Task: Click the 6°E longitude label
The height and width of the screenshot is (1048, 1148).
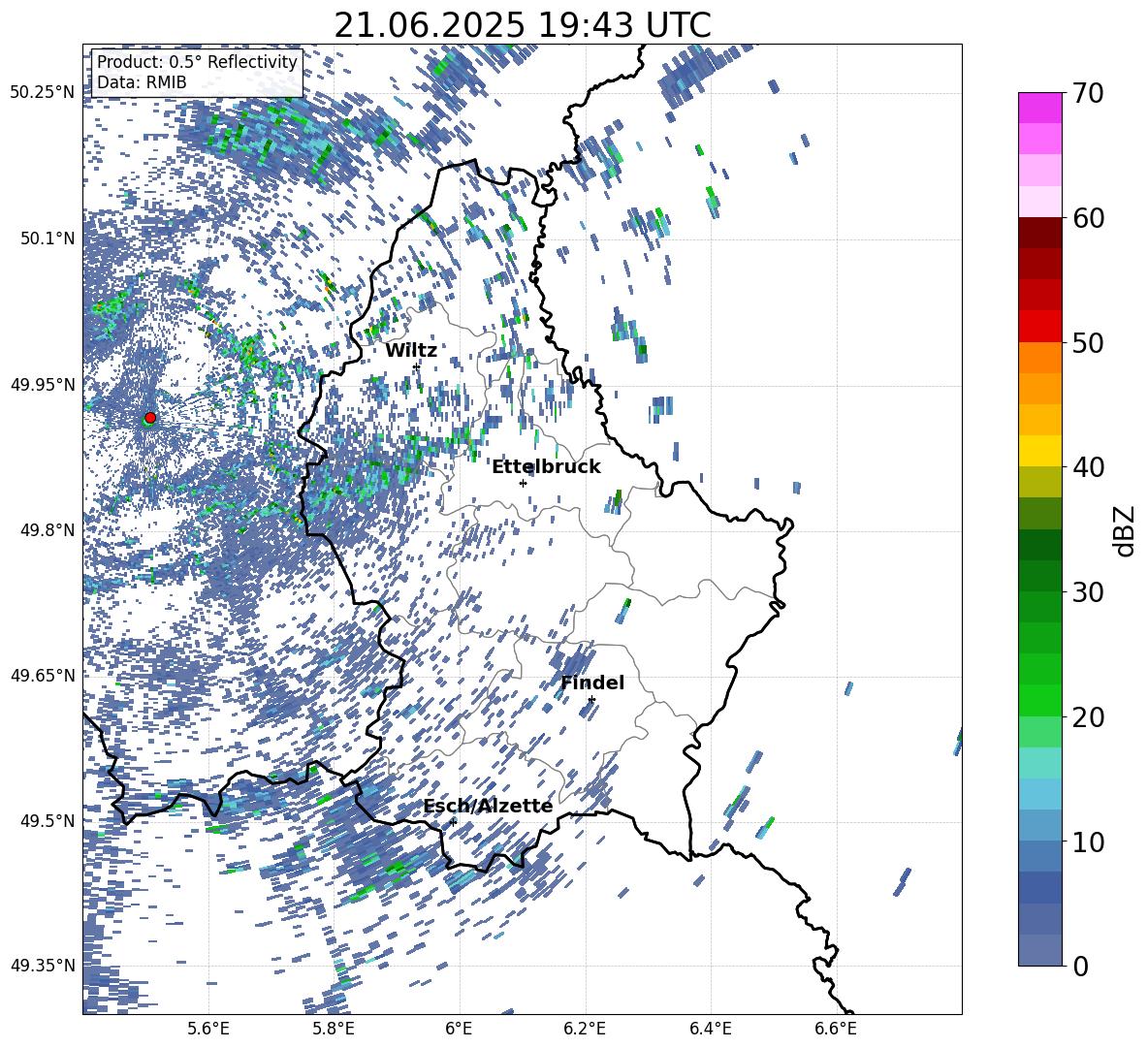Action: pos(459,1029)
